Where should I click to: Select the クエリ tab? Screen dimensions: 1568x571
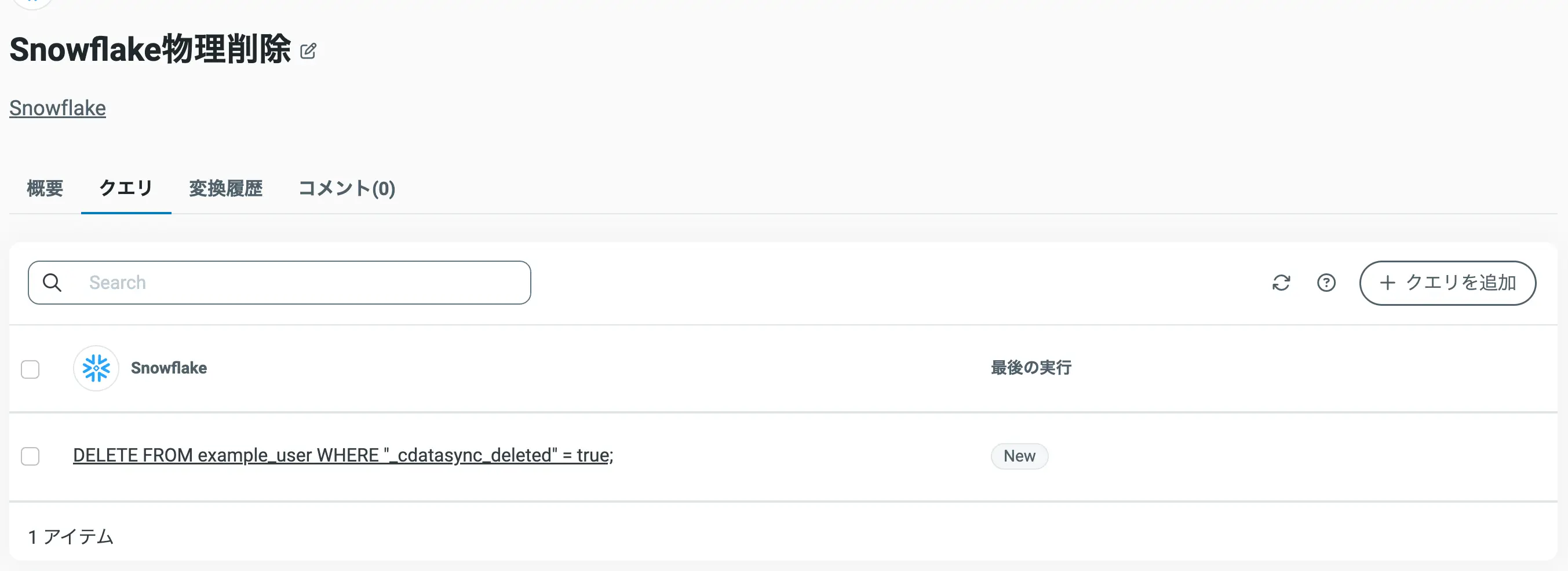[x=126, y=189]
